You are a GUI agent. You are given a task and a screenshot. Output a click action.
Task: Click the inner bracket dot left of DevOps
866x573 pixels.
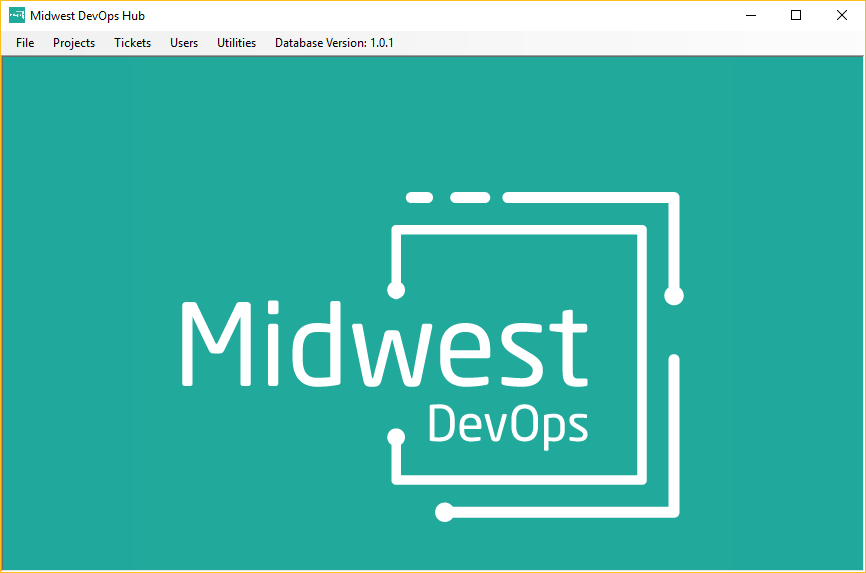click(396, 437)
